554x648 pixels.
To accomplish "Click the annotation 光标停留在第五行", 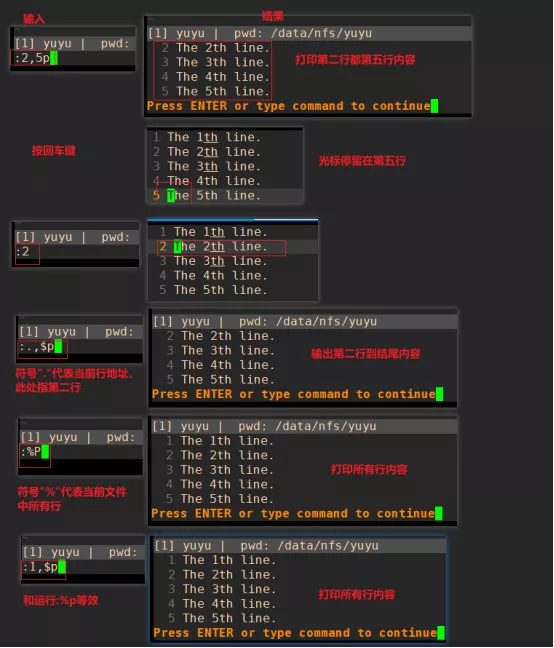I will tap(362, 161).
